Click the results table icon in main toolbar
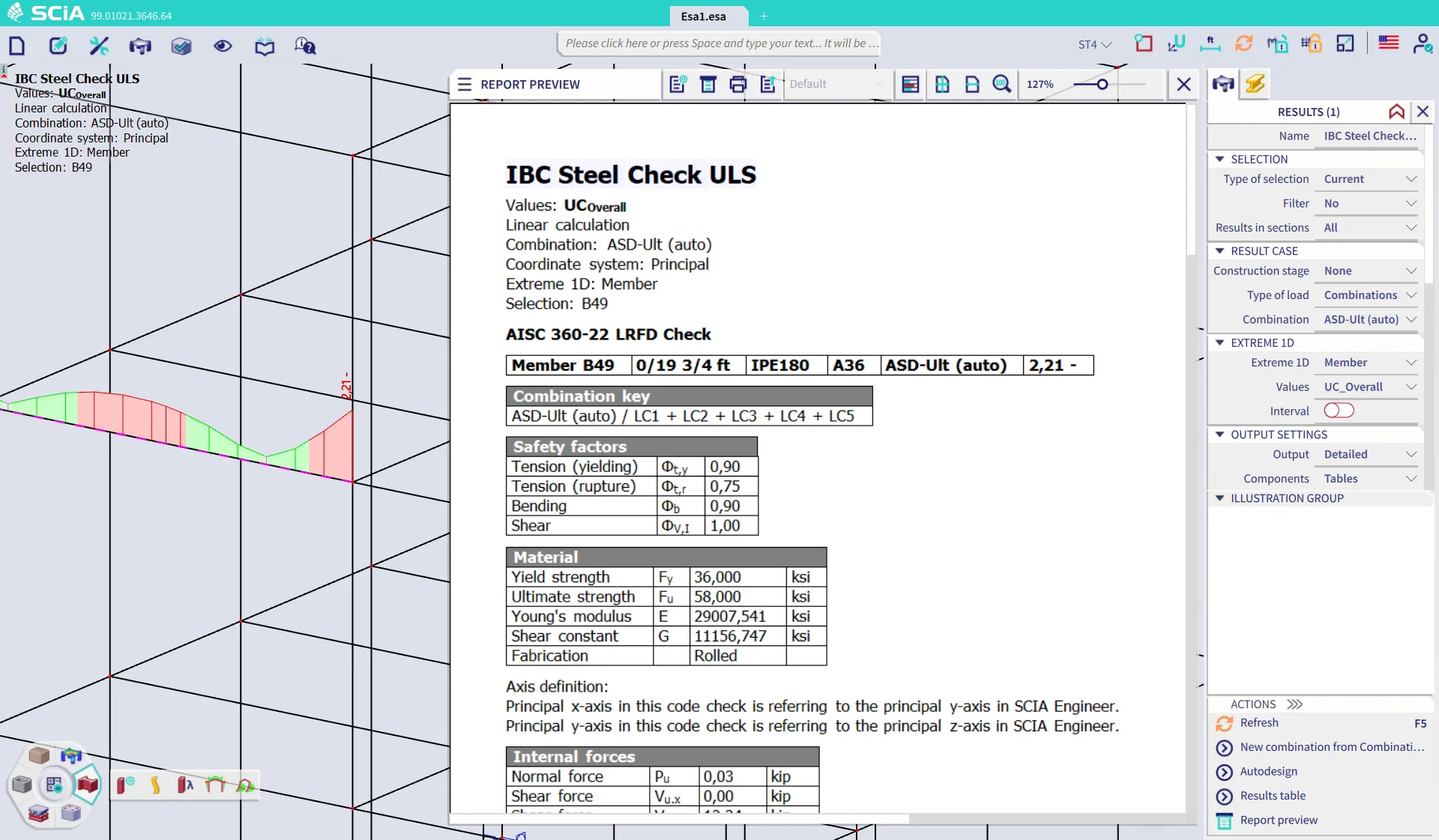Image resolution: width=1439 pixels, height=840 pixels. point(140,46)
